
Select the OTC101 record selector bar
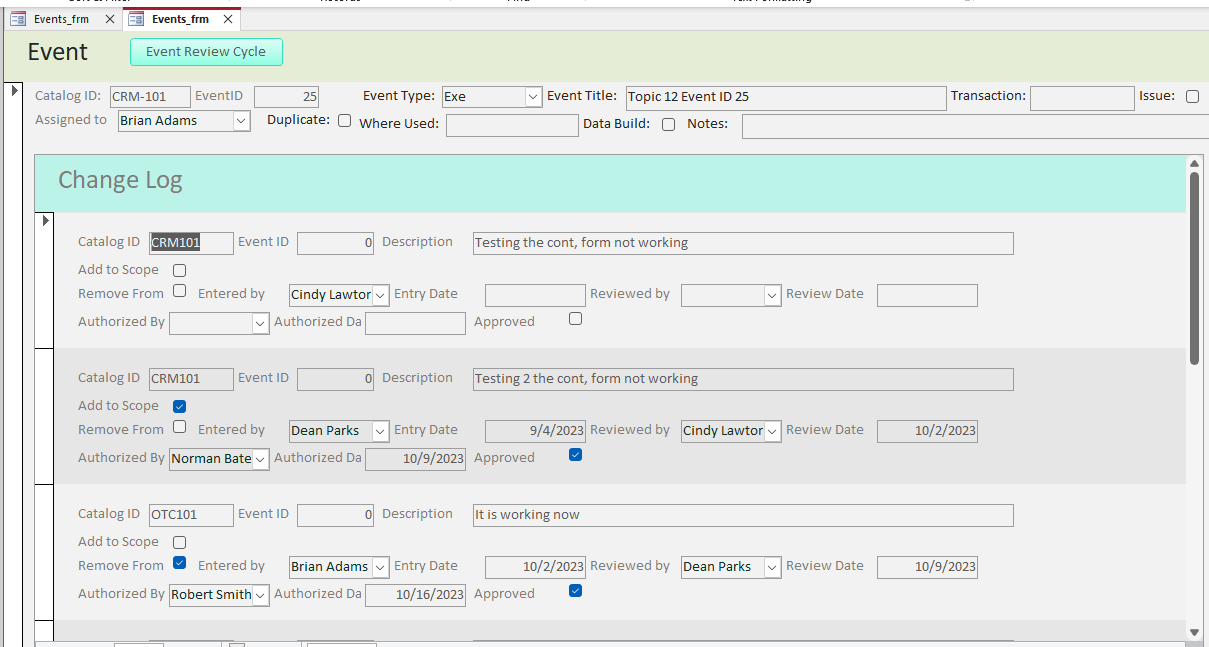tap(45, 552)
